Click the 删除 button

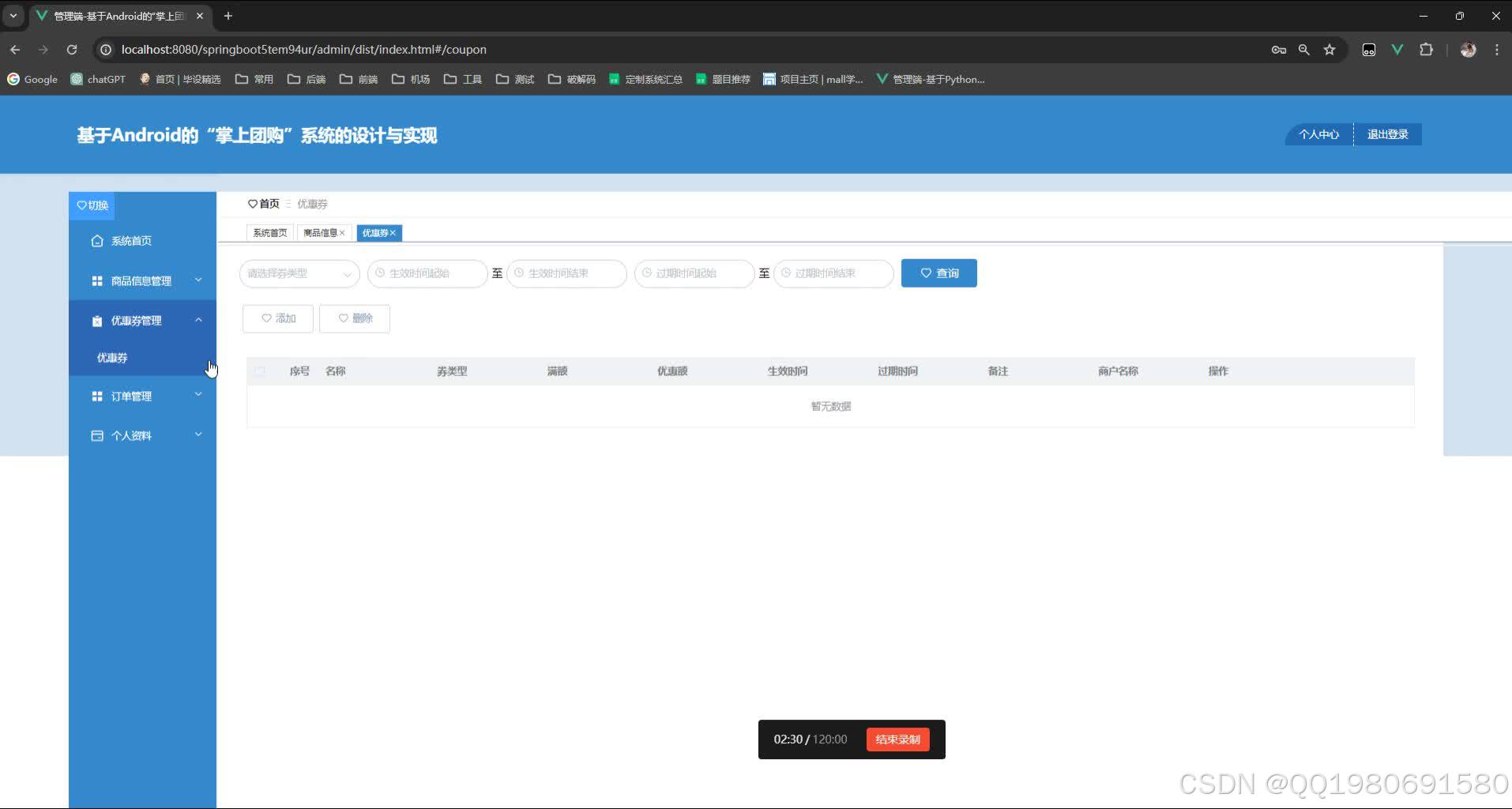click(x=355, y=318)
